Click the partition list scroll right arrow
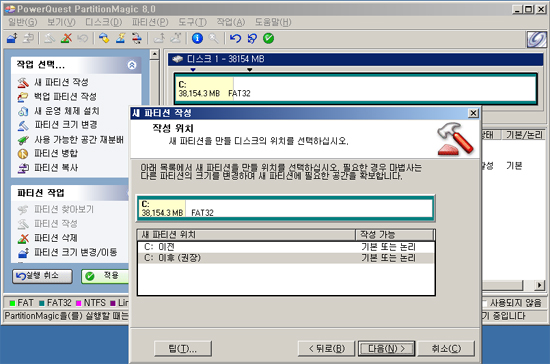Image resolution: width=550 pixels, height=364 pixels. (540, 285)
